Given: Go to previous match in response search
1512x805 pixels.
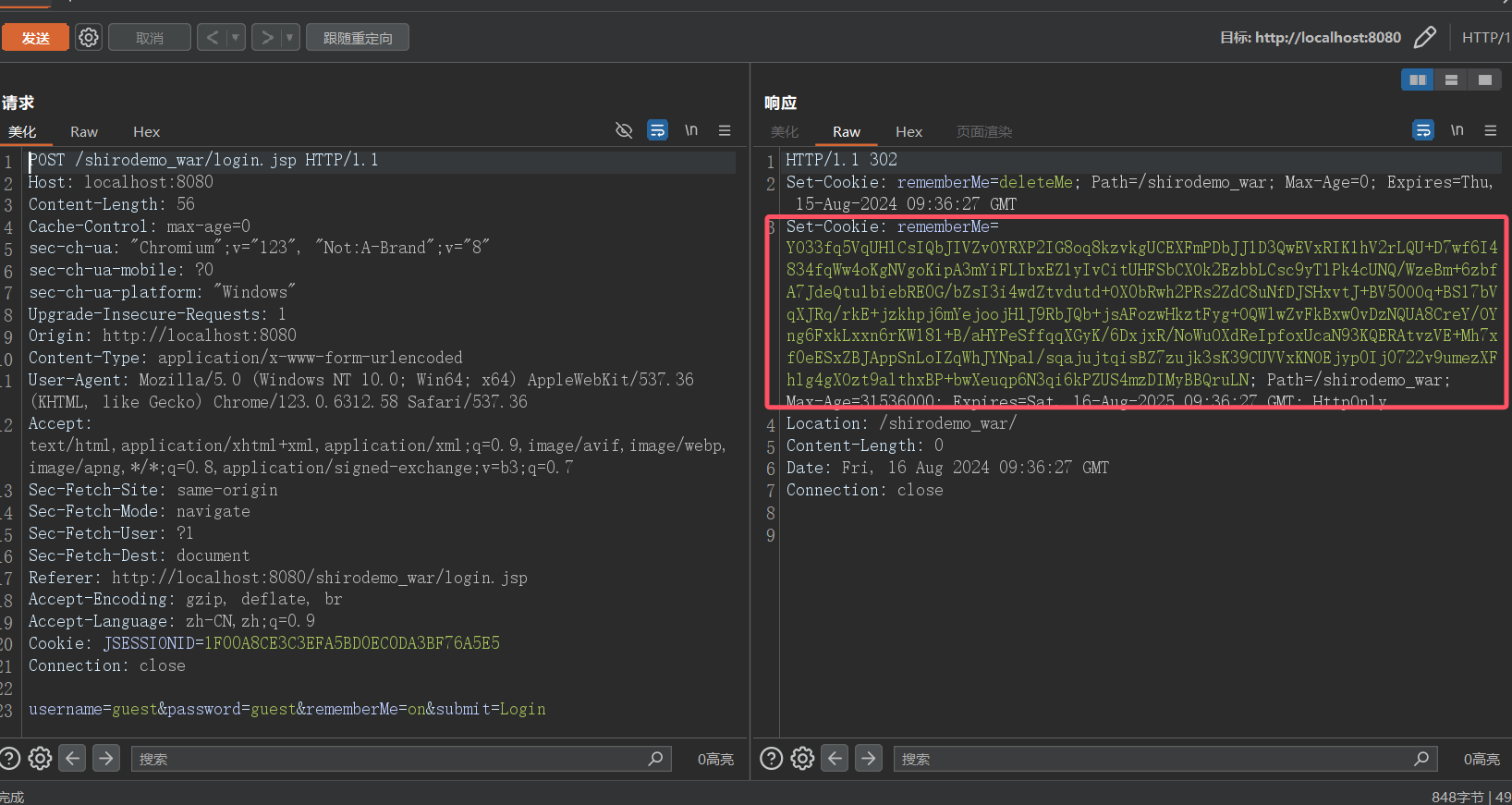Looking at the screenshot, I should pyautogui.click(x=835, y=758).
